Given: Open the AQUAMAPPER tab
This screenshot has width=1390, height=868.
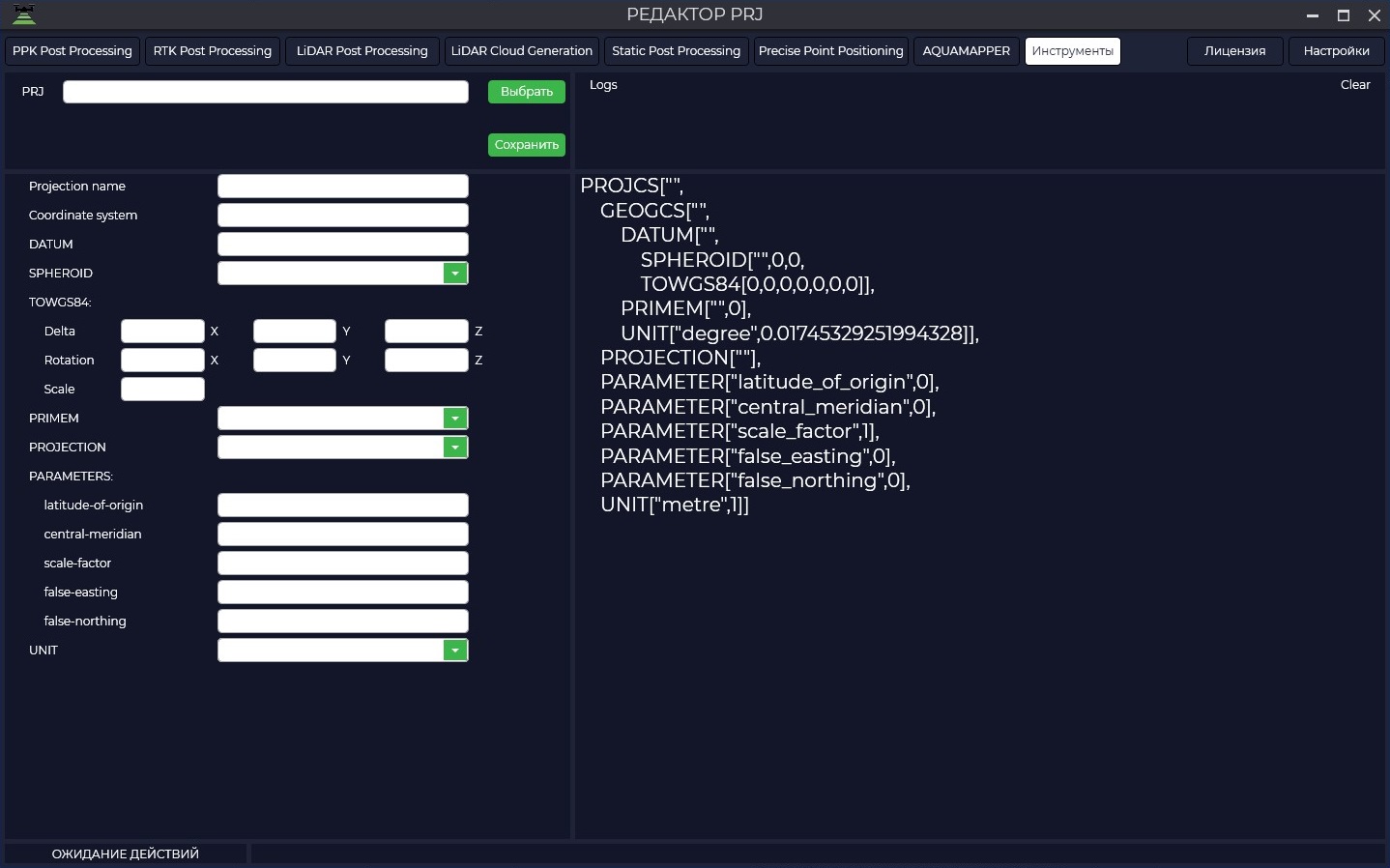Looking at the screenshot, I should tap(967, 51).
